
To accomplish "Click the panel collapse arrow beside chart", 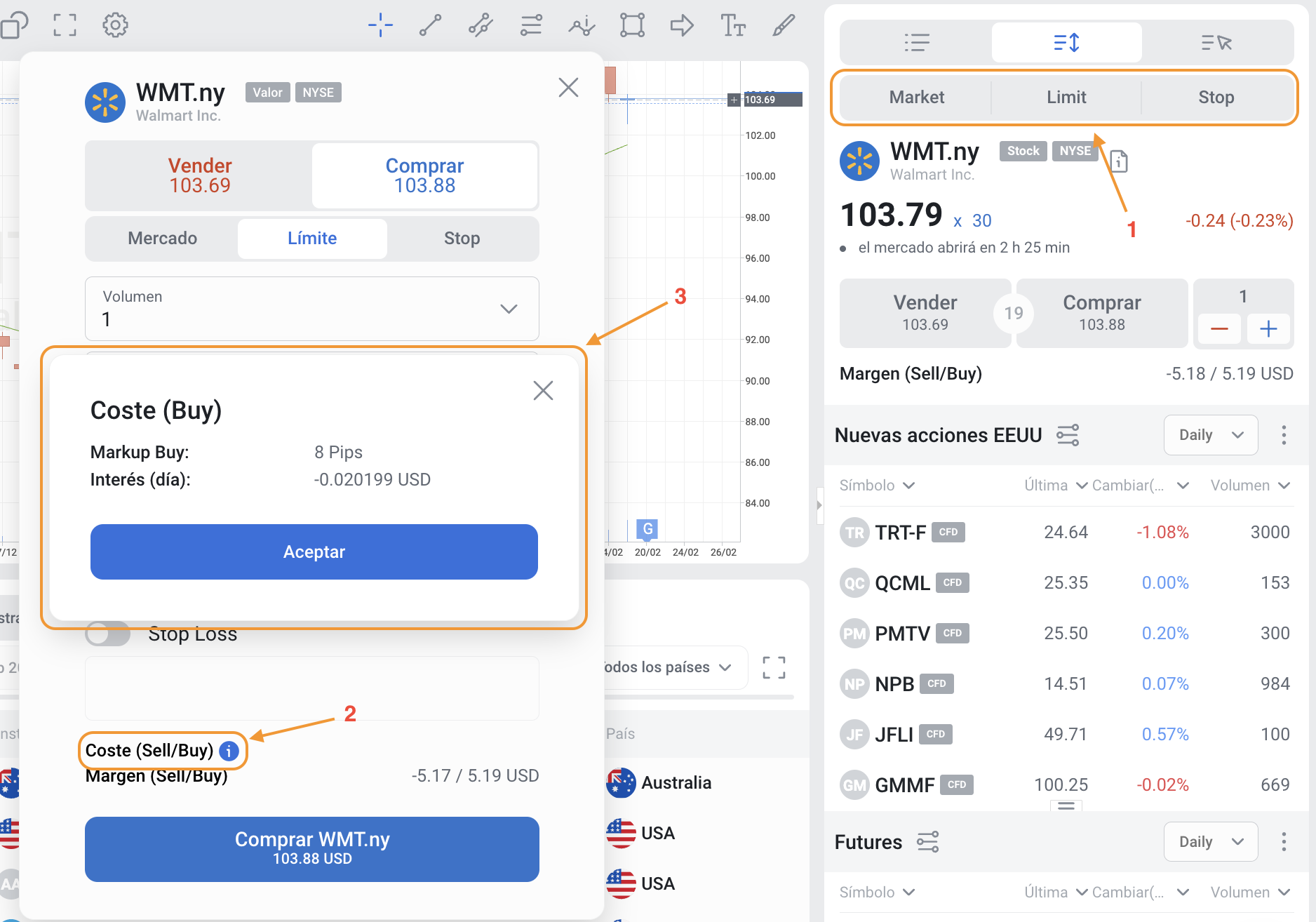I will [819, 505].
